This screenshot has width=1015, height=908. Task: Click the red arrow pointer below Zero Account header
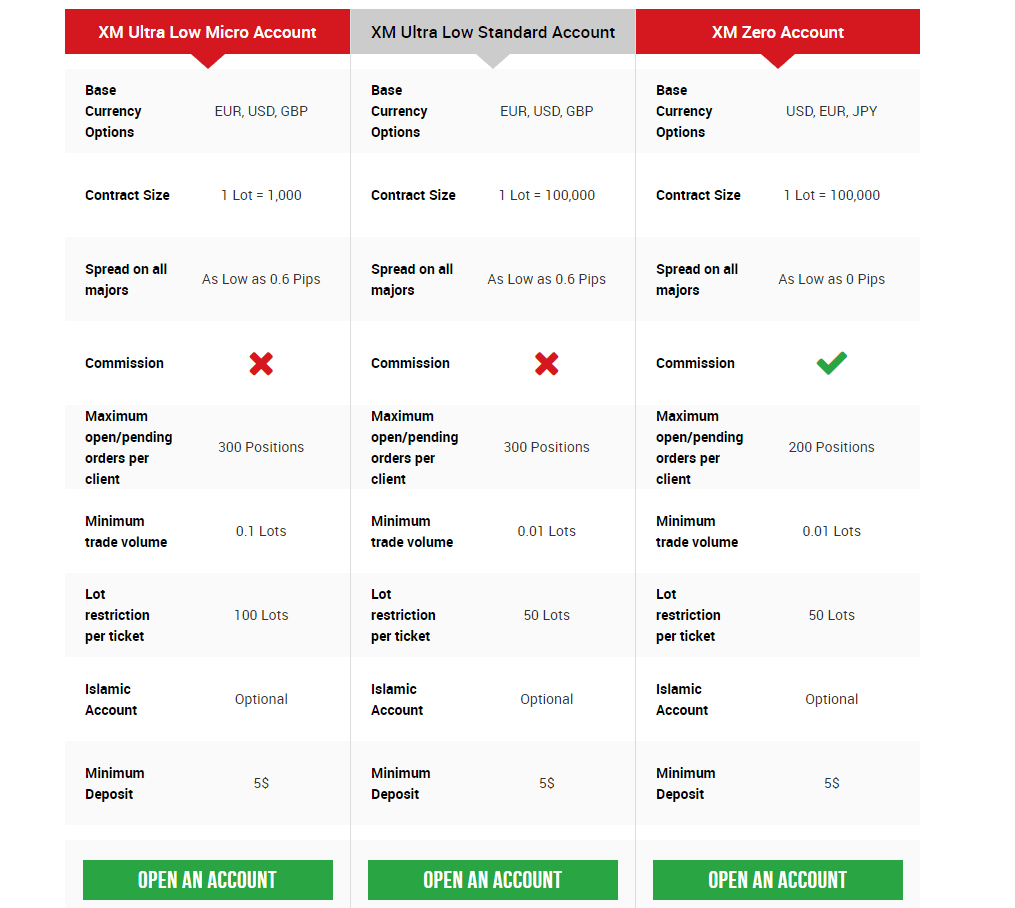777,60
